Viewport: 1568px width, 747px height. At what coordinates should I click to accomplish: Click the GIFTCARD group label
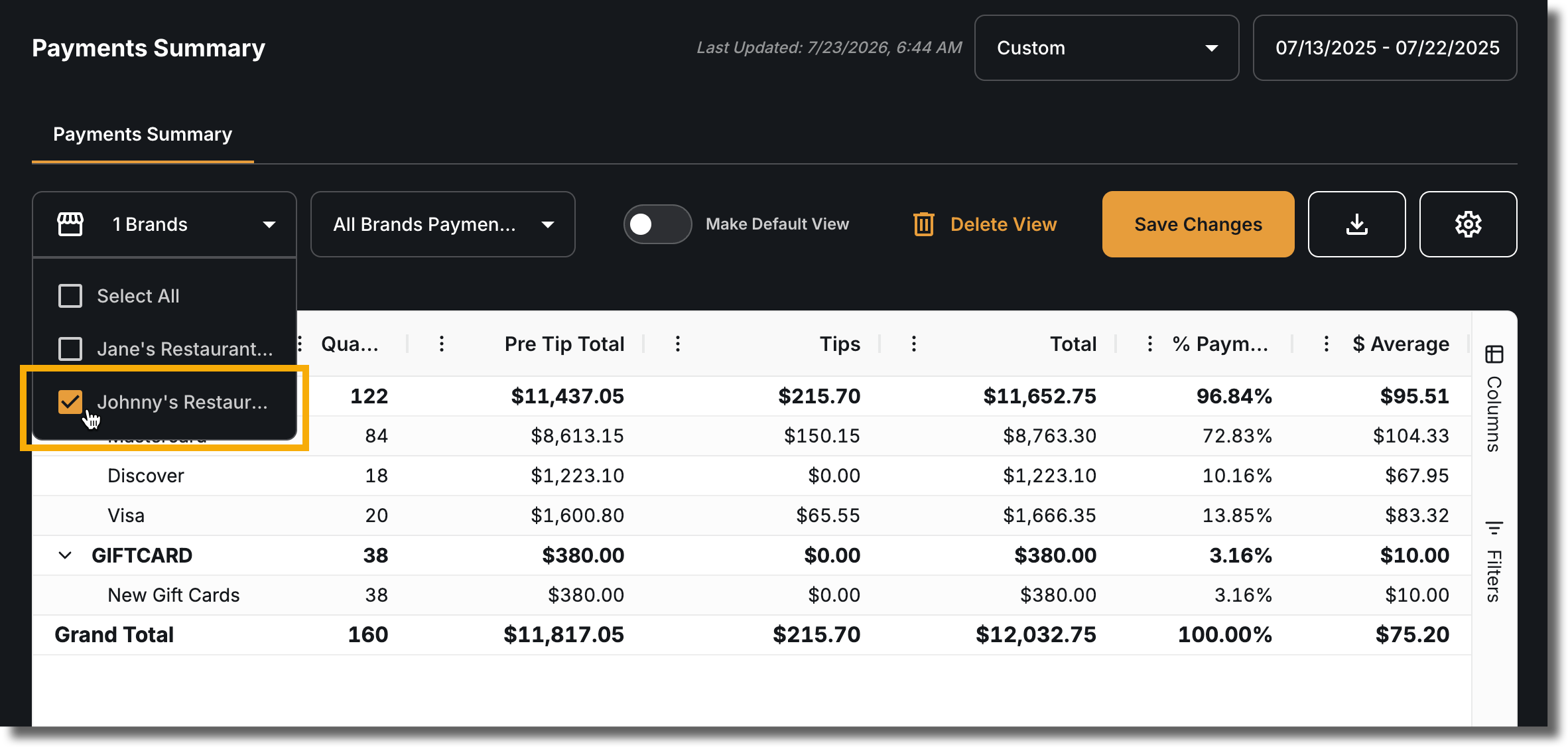tap(142, 555)
